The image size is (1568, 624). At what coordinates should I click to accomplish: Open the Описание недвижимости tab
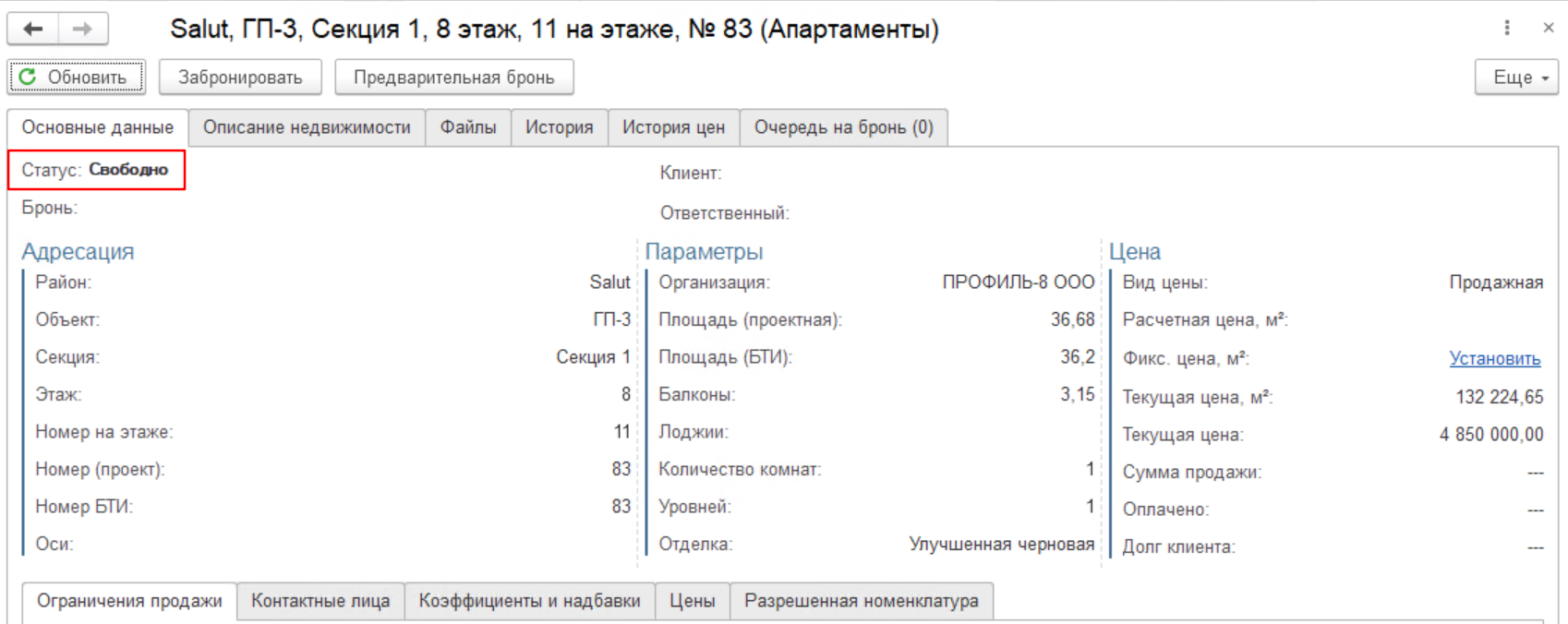307,127
